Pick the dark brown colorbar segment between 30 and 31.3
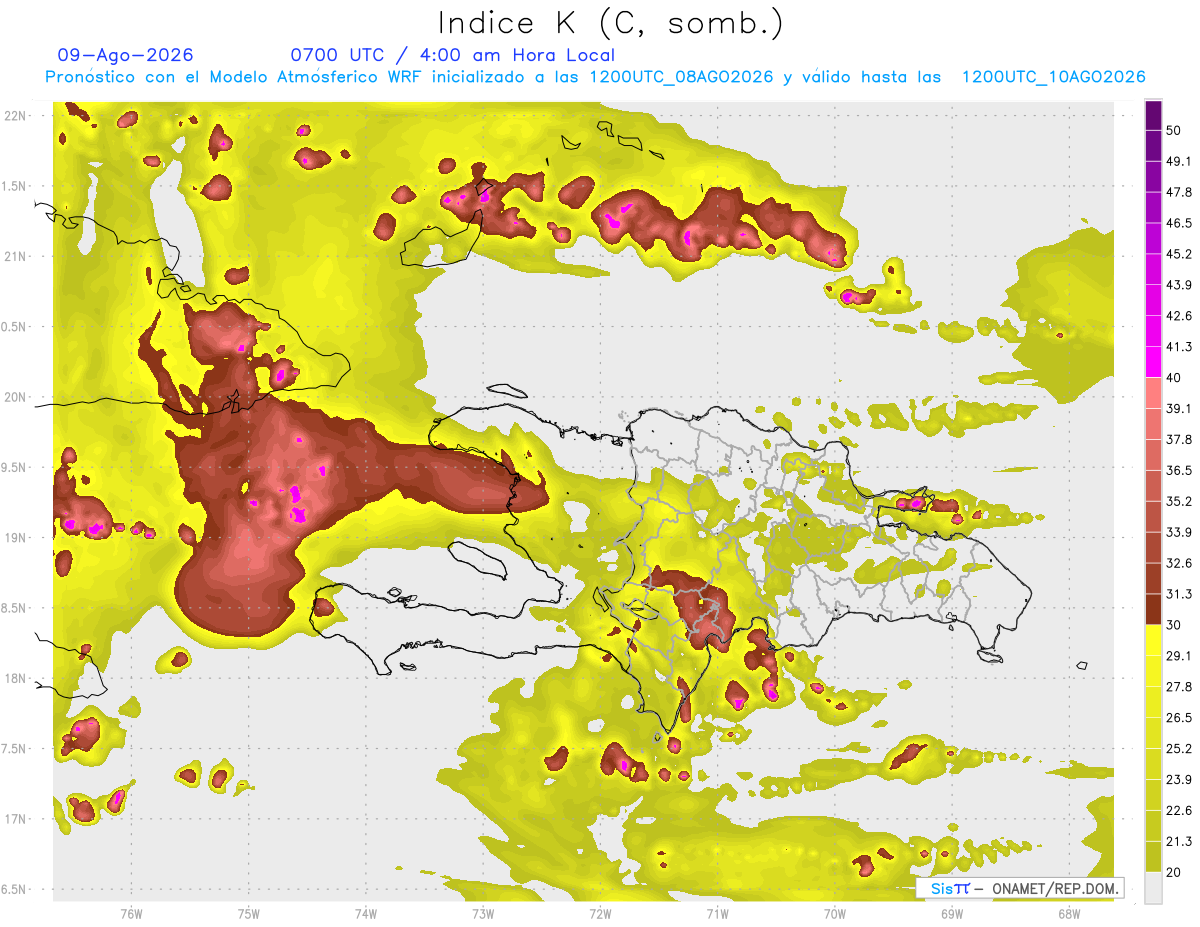This screenshot has height=927, width=1200. (x=1154, y=609)
